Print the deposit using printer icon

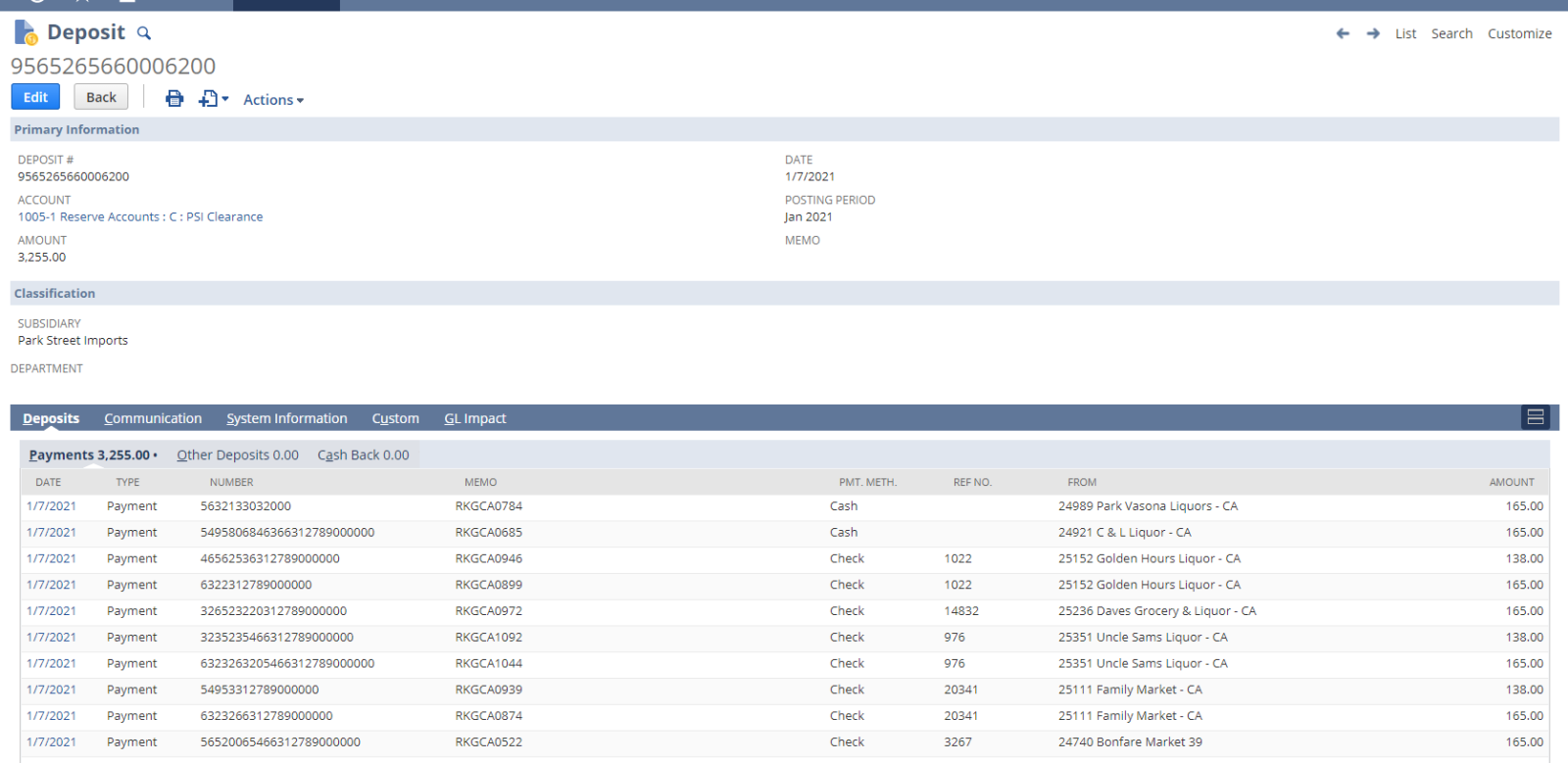[x=174, y=98]
